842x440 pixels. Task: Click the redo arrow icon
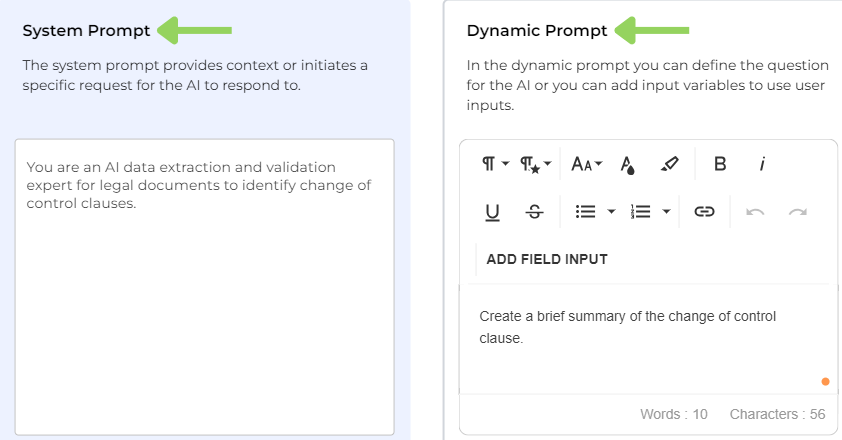(797, 211)
